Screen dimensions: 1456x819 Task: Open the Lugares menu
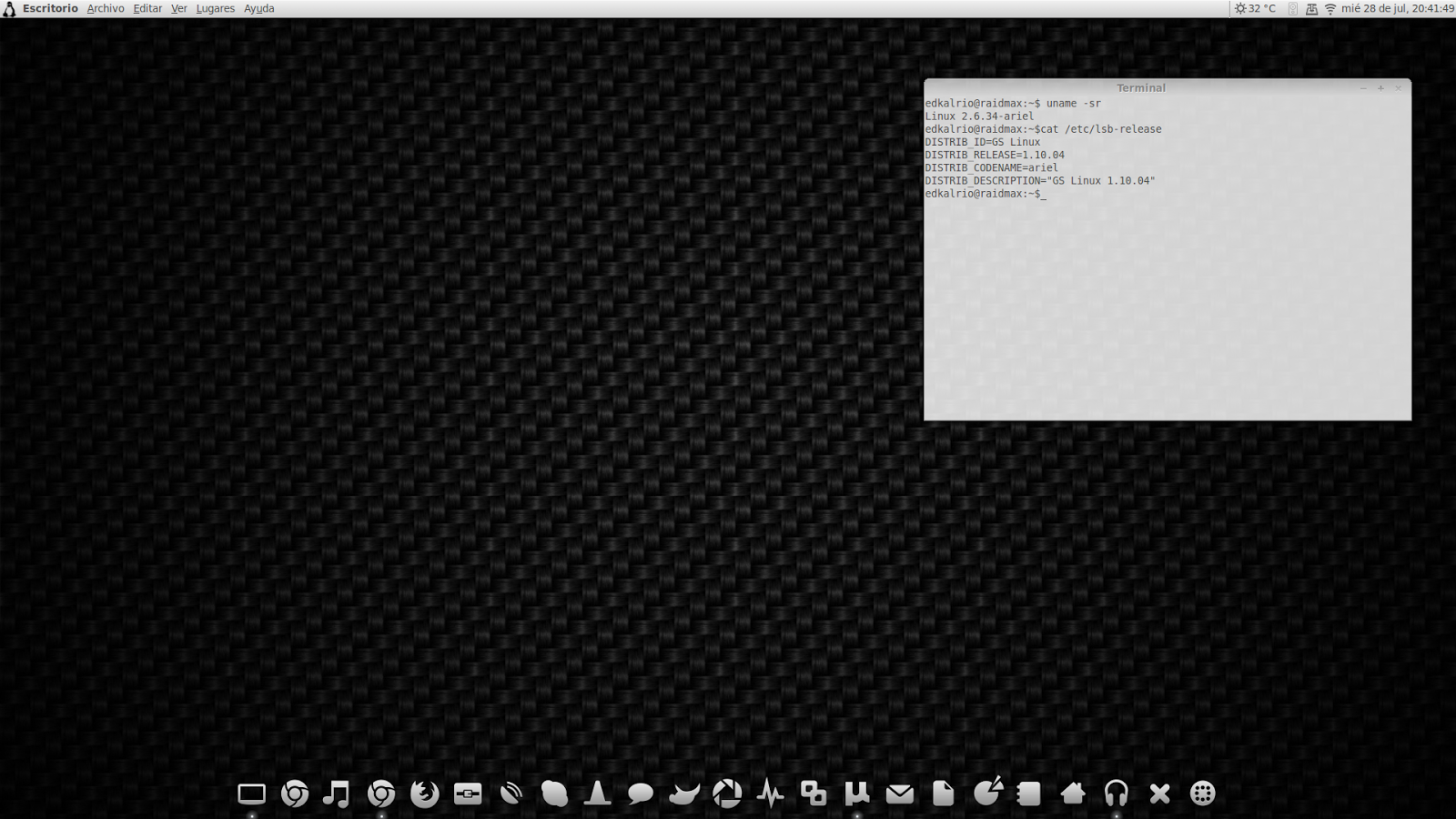pyautogui.click(x=216, y=8)
